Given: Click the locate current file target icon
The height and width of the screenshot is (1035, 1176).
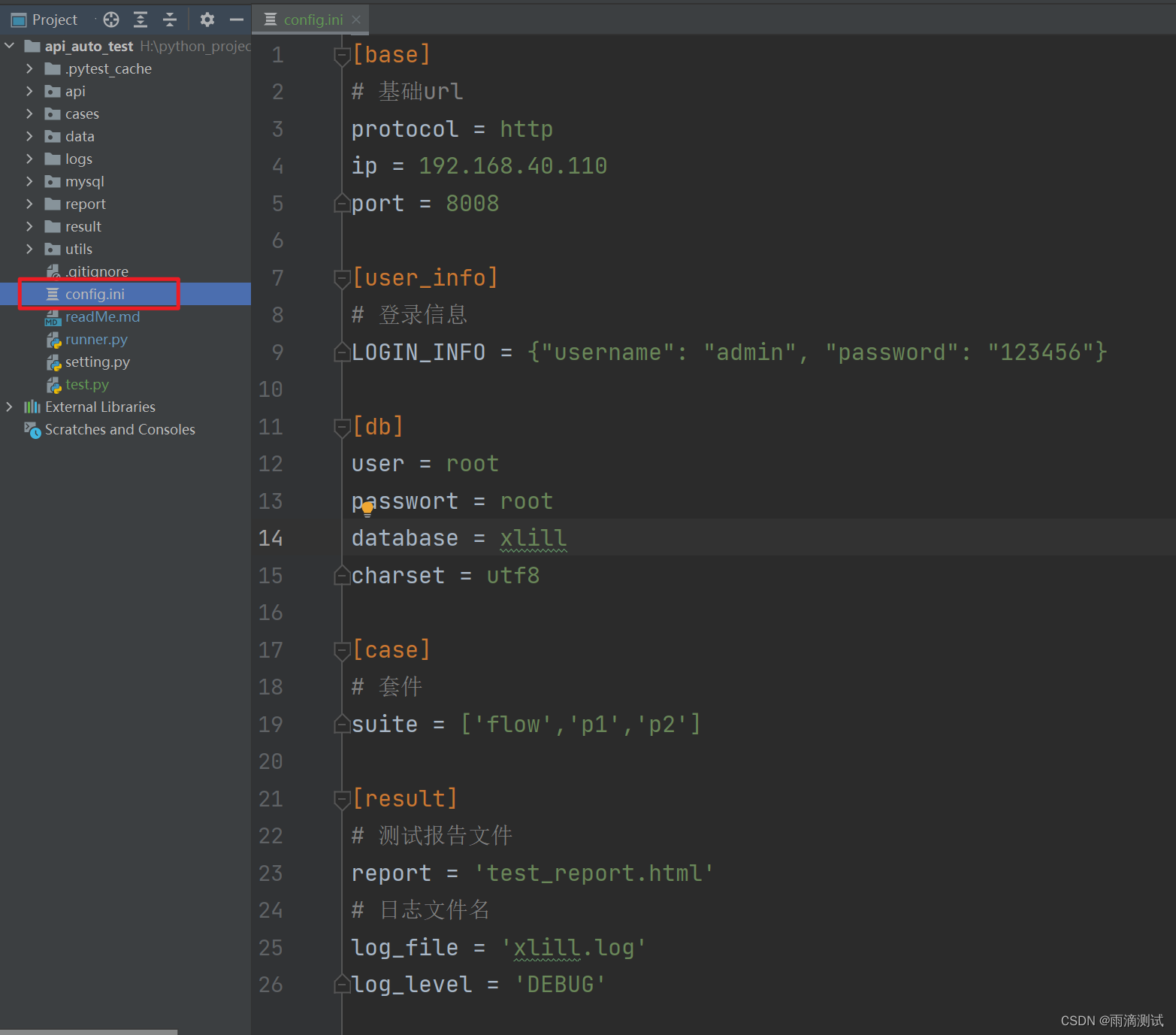Looking at the screenshot, I should (111, 20).
